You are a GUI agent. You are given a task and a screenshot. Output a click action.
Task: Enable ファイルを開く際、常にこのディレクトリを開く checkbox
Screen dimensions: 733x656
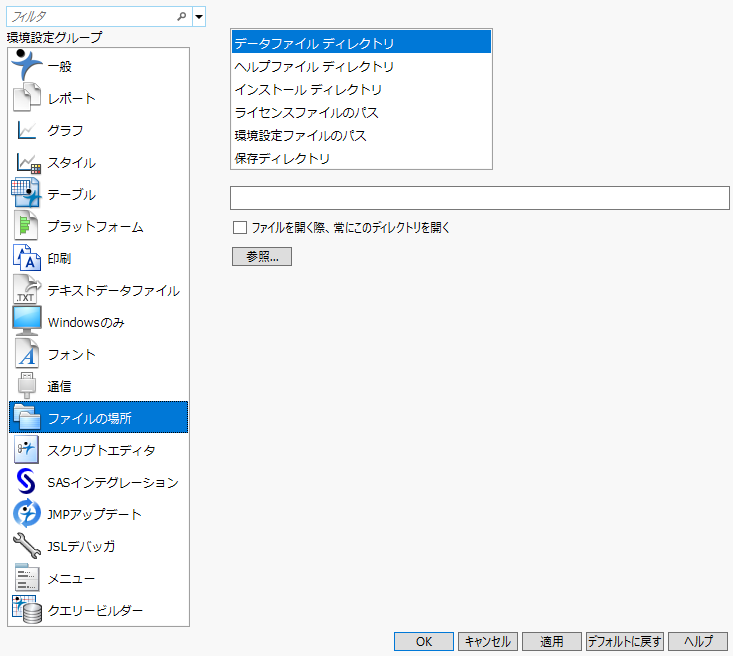[240, 228]
